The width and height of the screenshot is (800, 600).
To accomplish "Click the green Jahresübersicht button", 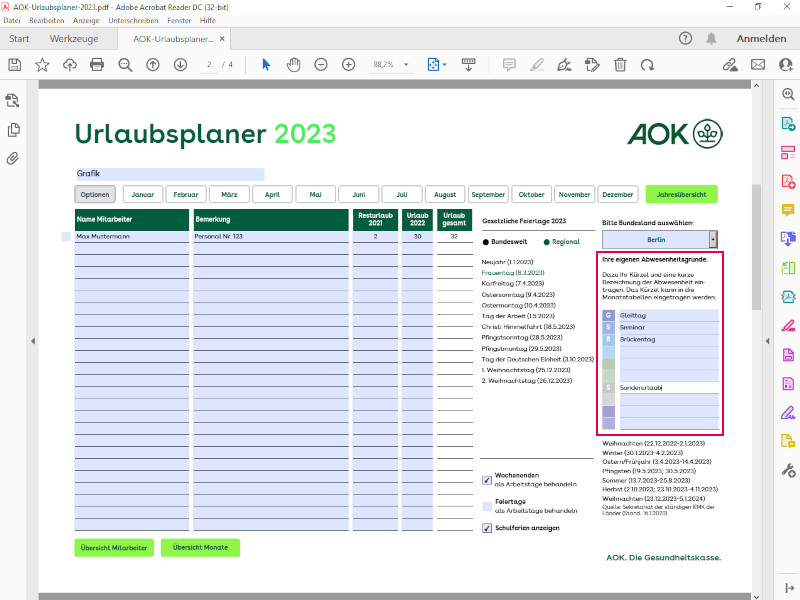I will pyautogui.click(x=681, y=194).
